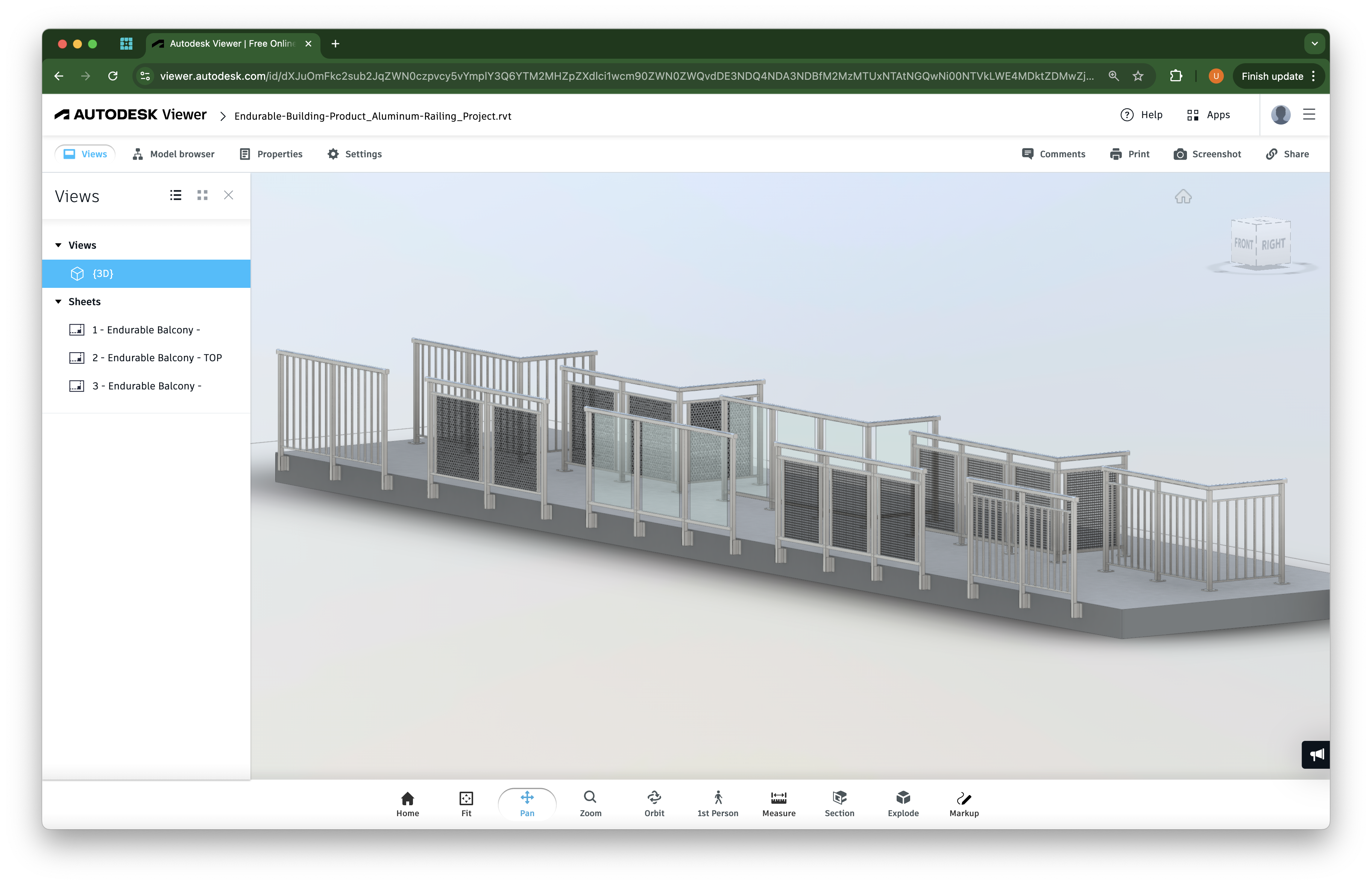Close the Views panel
Image resolution: width=1372 pixels, height=885 pixels.
click(229, 195)
